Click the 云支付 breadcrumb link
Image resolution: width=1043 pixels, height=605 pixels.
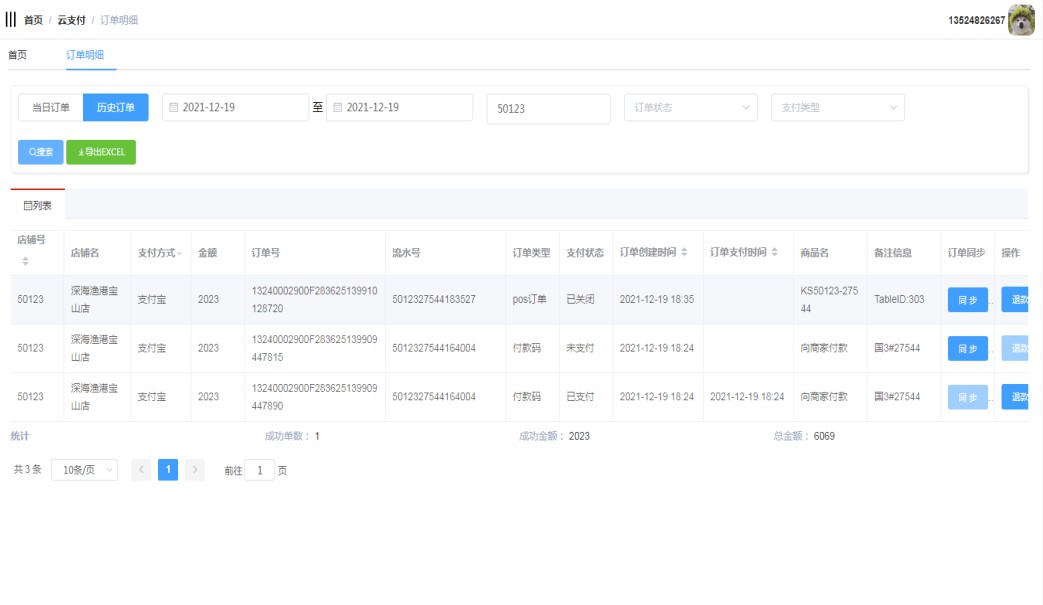pyautogui.click(x=71, y=20)
